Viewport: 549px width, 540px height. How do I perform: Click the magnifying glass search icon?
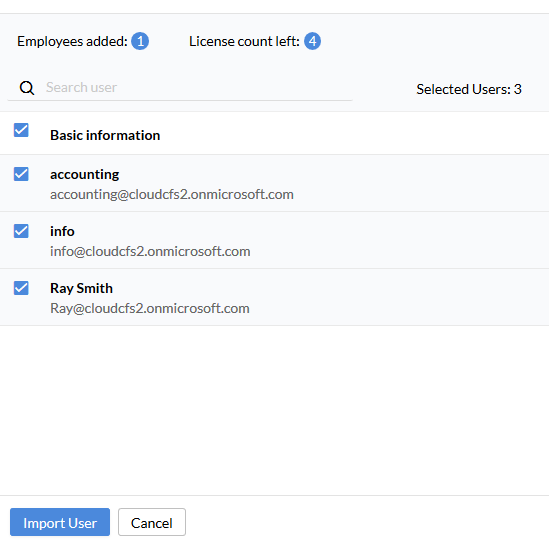[27, 88]
